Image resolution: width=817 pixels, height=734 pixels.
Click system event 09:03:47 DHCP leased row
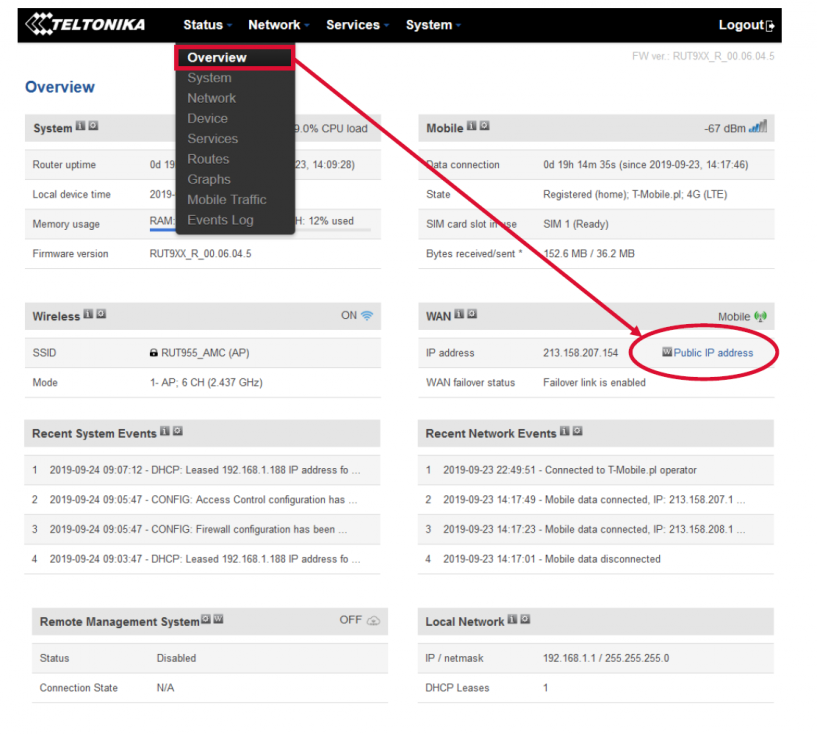(202, 559)
